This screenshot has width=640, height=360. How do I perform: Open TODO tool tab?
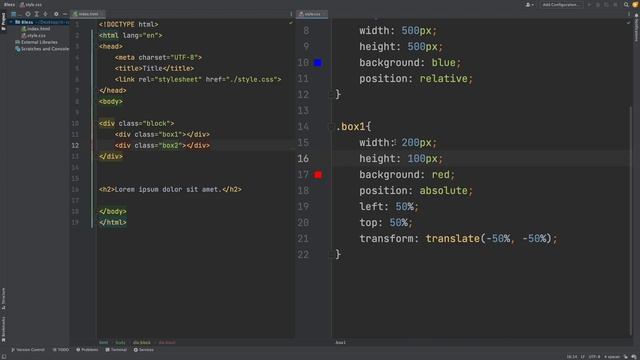[61, 350]
